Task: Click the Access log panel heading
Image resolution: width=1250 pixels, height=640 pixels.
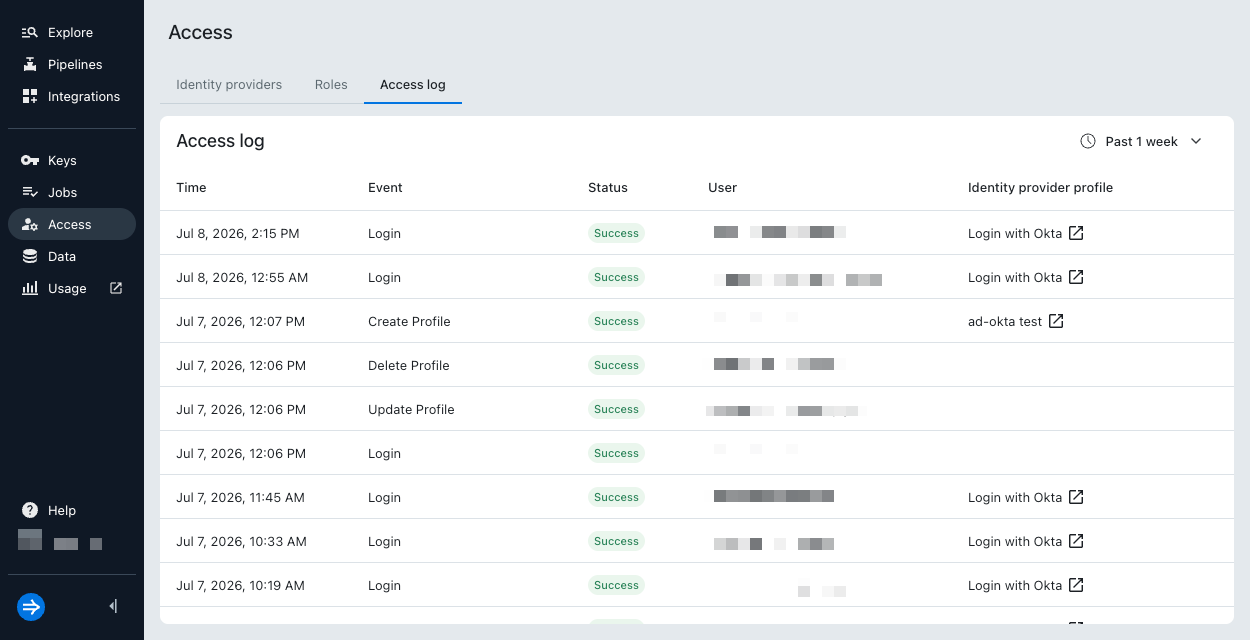Action: tap(220, 141)
